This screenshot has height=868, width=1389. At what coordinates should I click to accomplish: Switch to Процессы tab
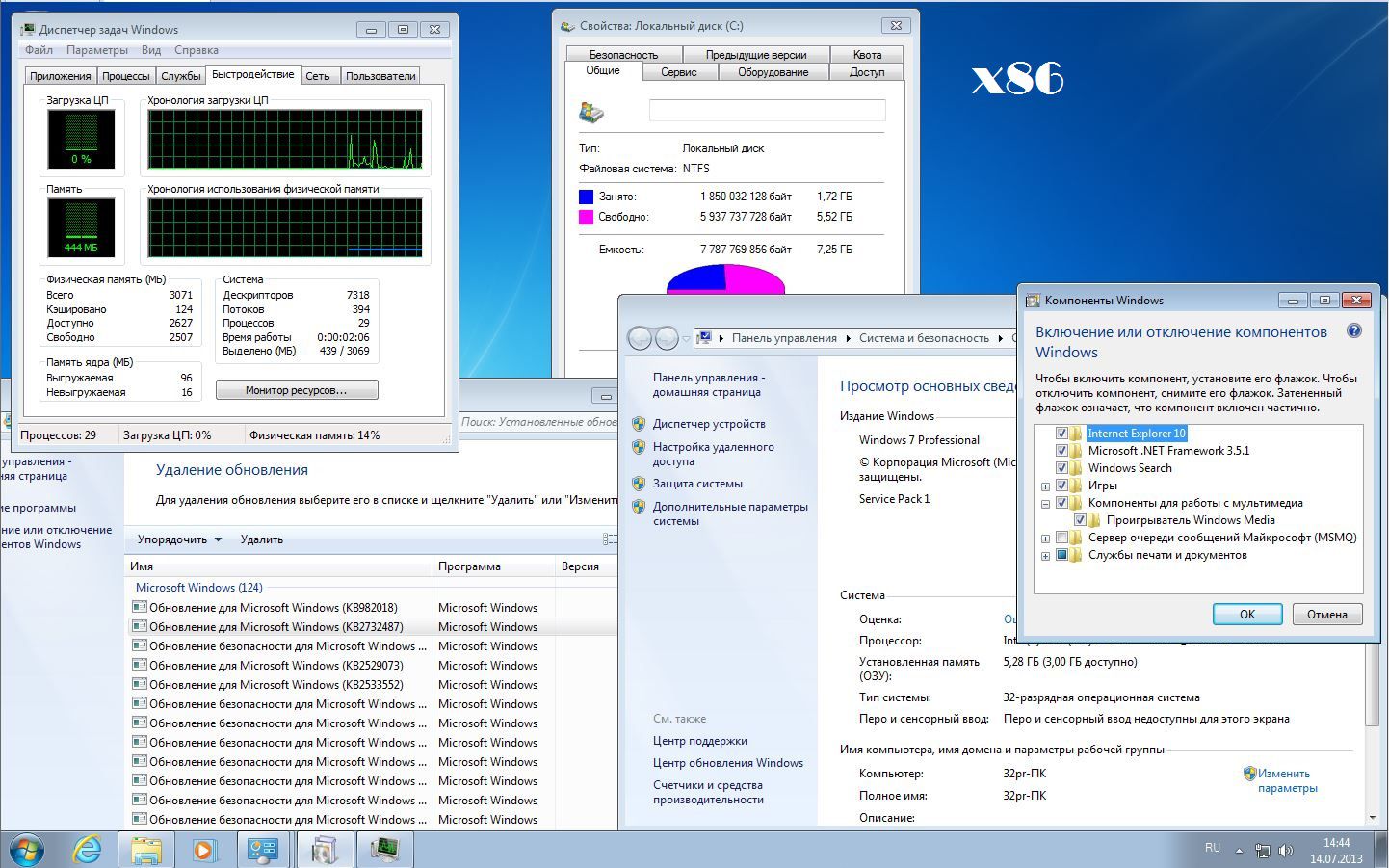(126, 76)
